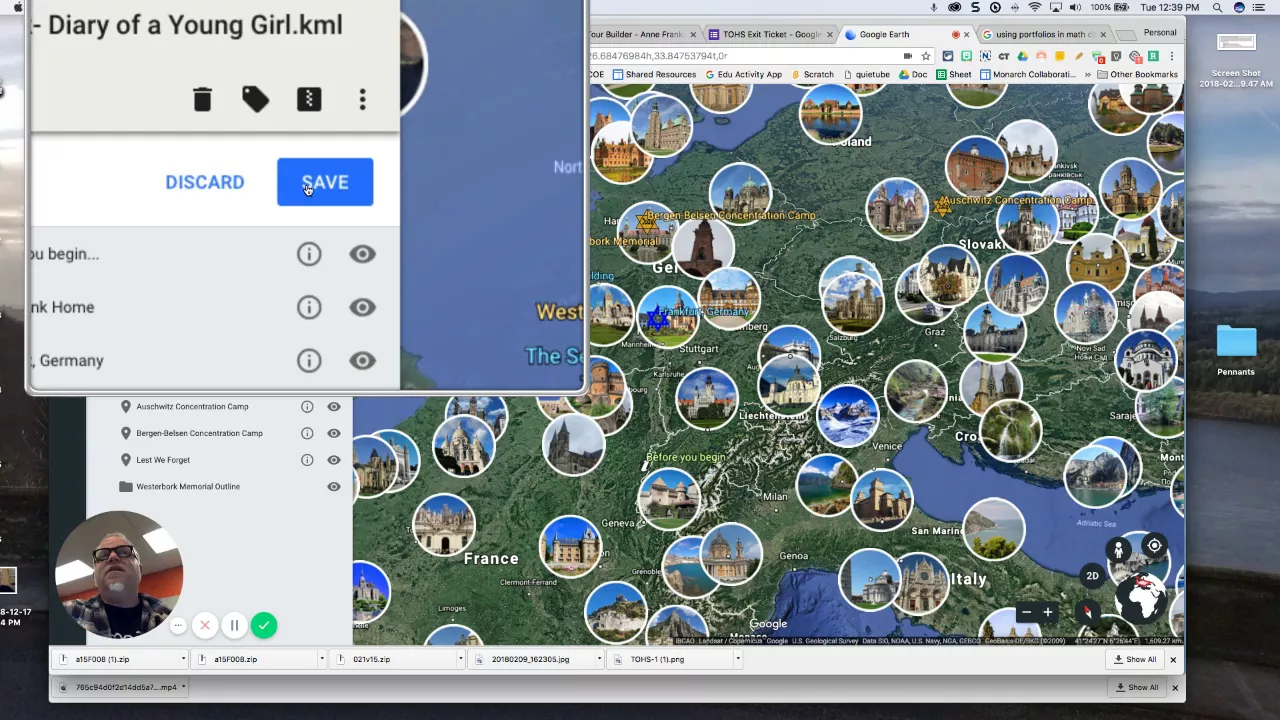Screen dimensions: 1280x720
Task: Open Other Bookmarks folder
Action: pyautogui.click(x=1137, y=74)
